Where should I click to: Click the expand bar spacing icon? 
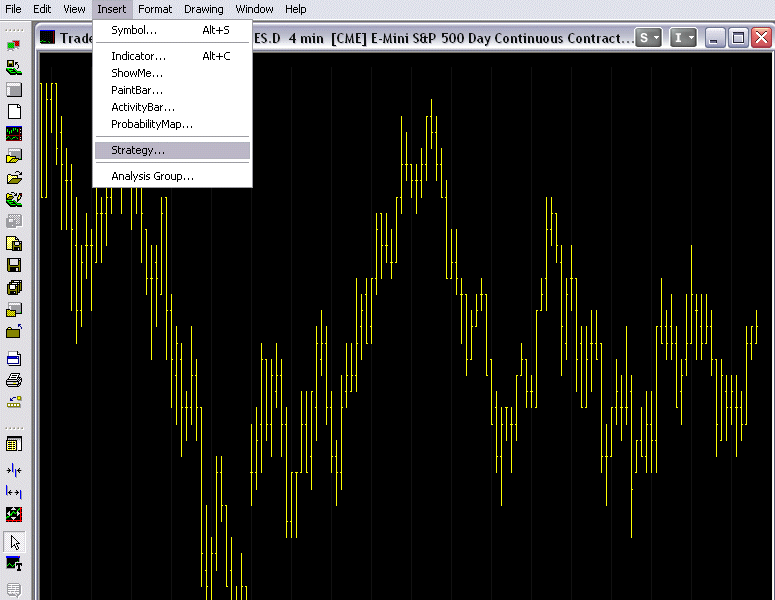tap(14, 491)
